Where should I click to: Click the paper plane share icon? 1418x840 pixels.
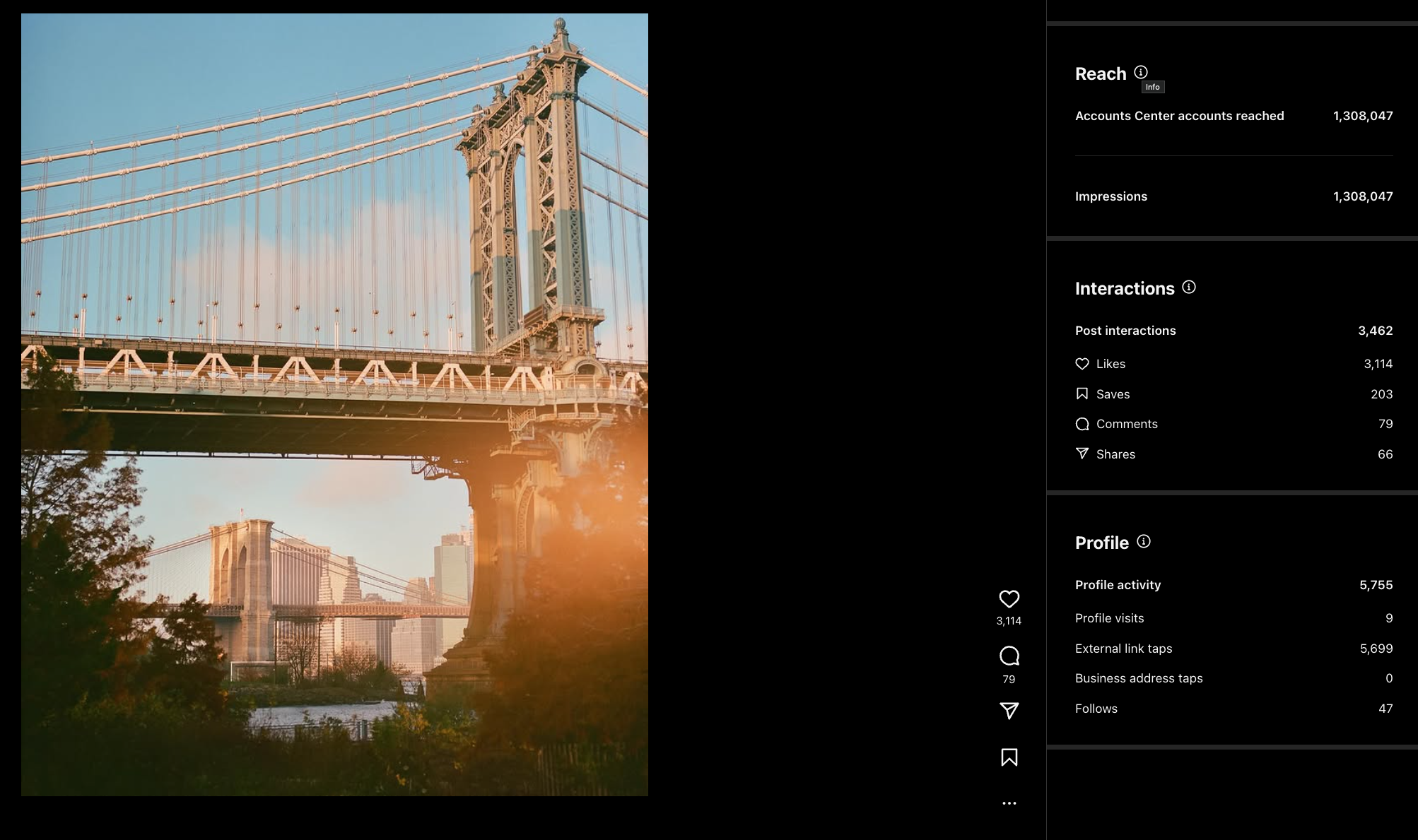[1009, 711]
